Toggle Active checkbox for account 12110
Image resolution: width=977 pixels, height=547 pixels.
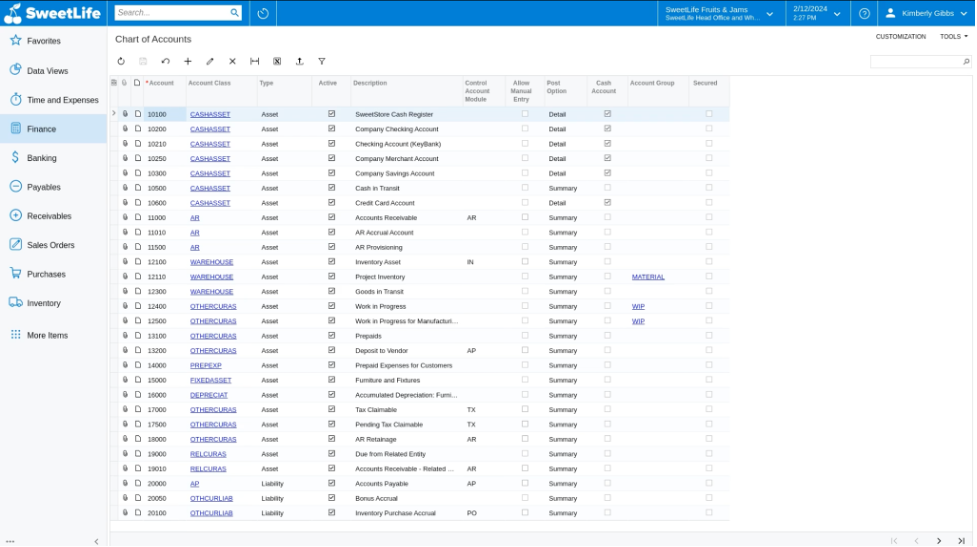(x=331, y=277)
